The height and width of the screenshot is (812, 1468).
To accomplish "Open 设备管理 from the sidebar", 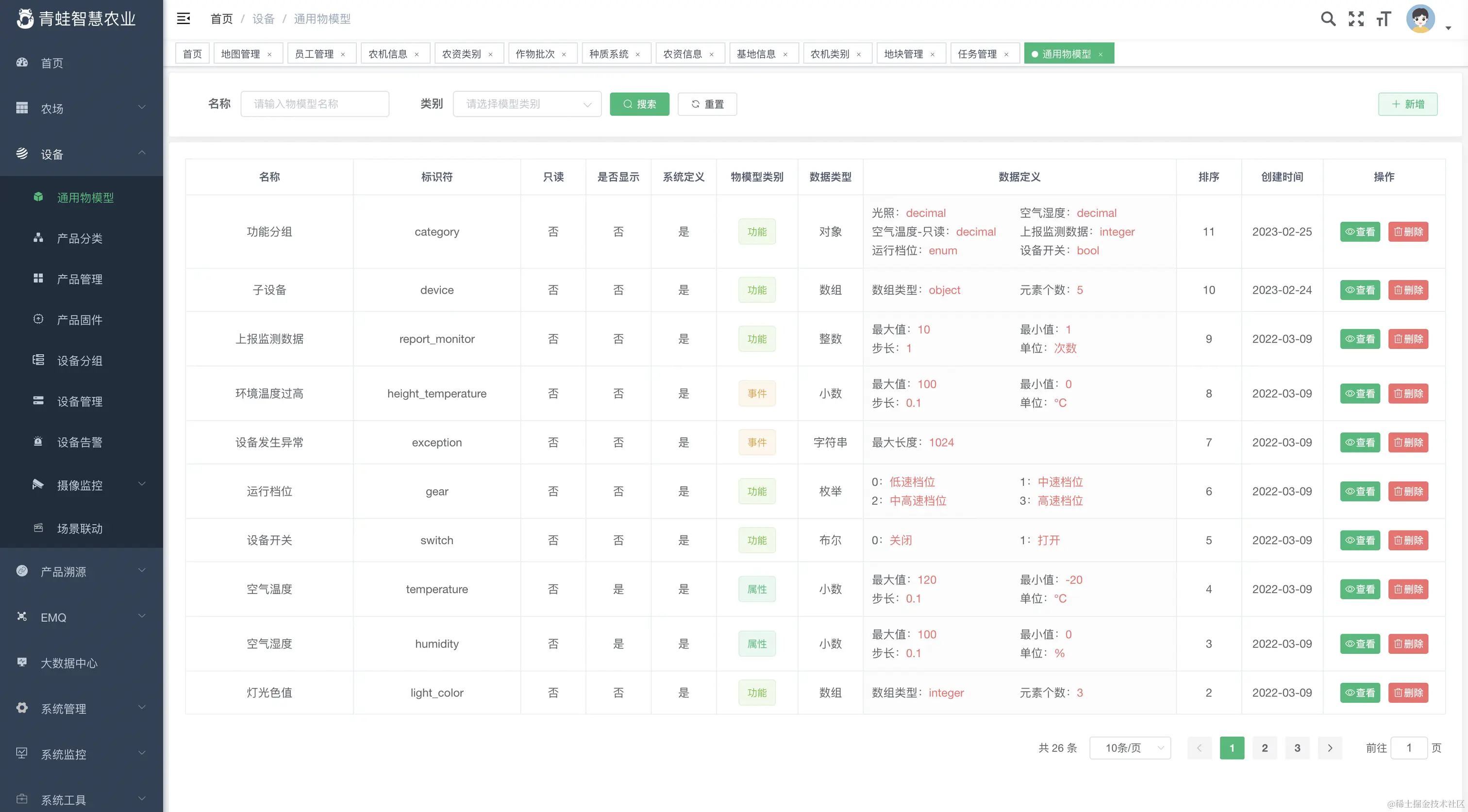I will point(80,401).
